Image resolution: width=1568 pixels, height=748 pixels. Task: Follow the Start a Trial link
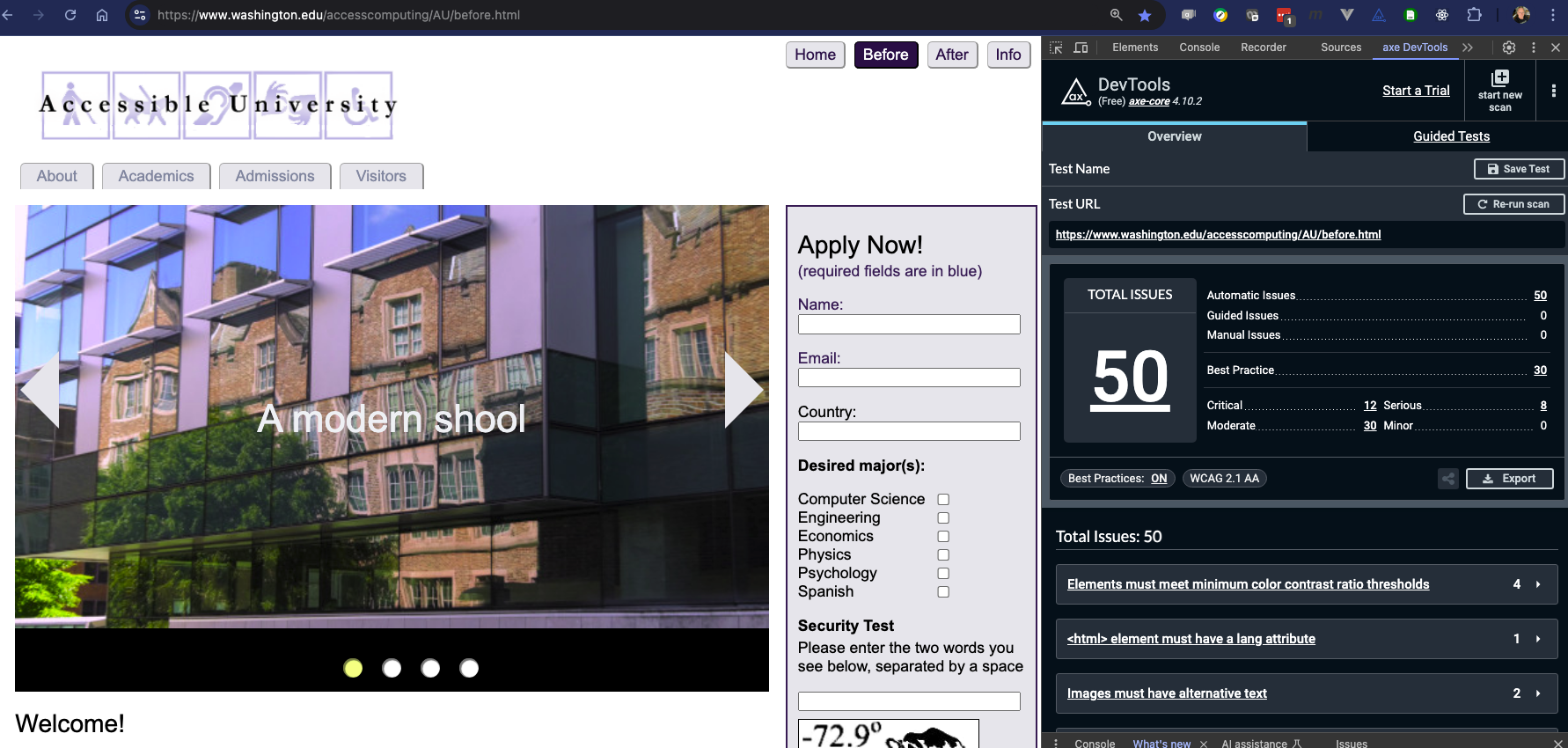[1416, 91]
